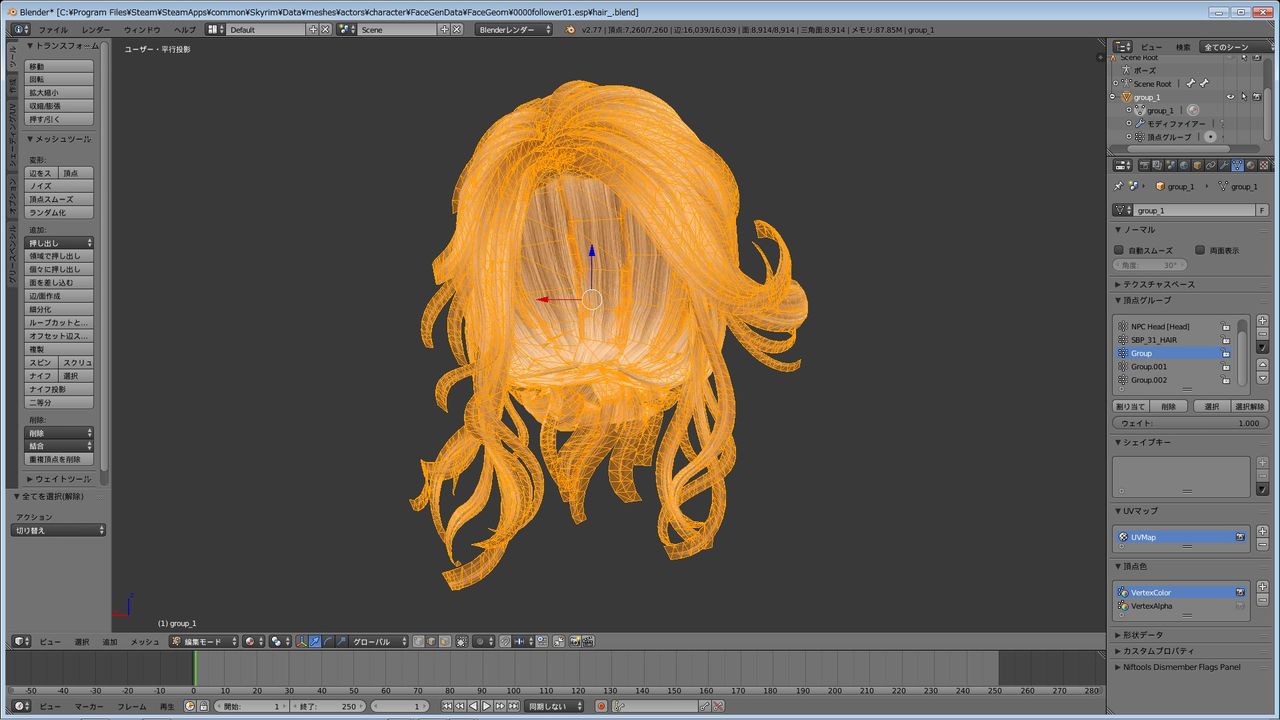Add a new UV map with plus

pos(1262,532)
